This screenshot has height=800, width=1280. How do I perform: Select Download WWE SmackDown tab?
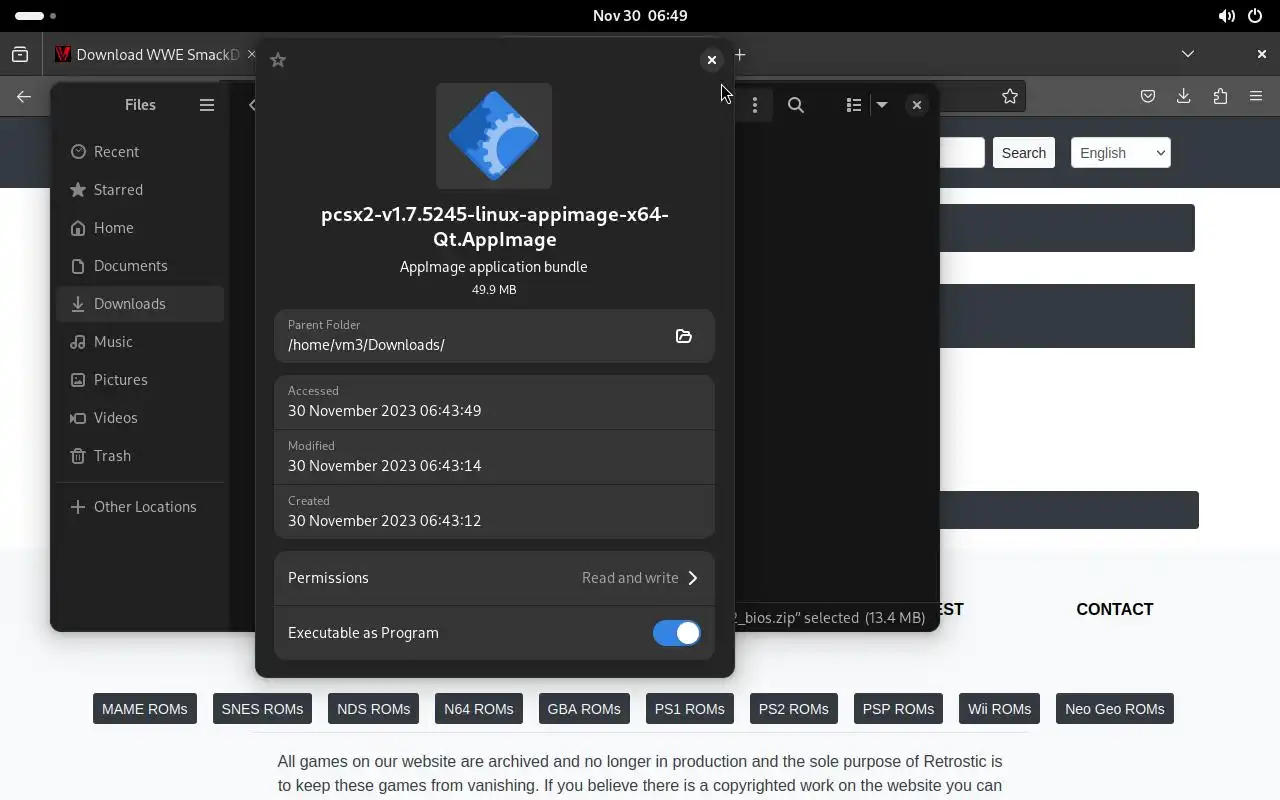click(150, 55)
